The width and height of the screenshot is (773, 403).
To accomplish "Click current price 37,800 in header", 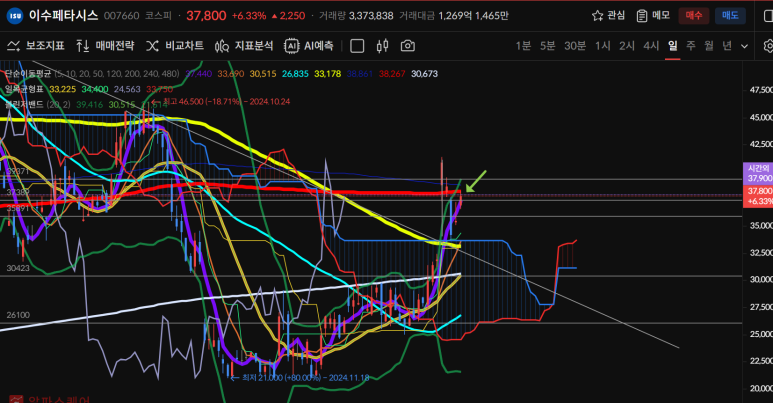I will pos(206,16).
